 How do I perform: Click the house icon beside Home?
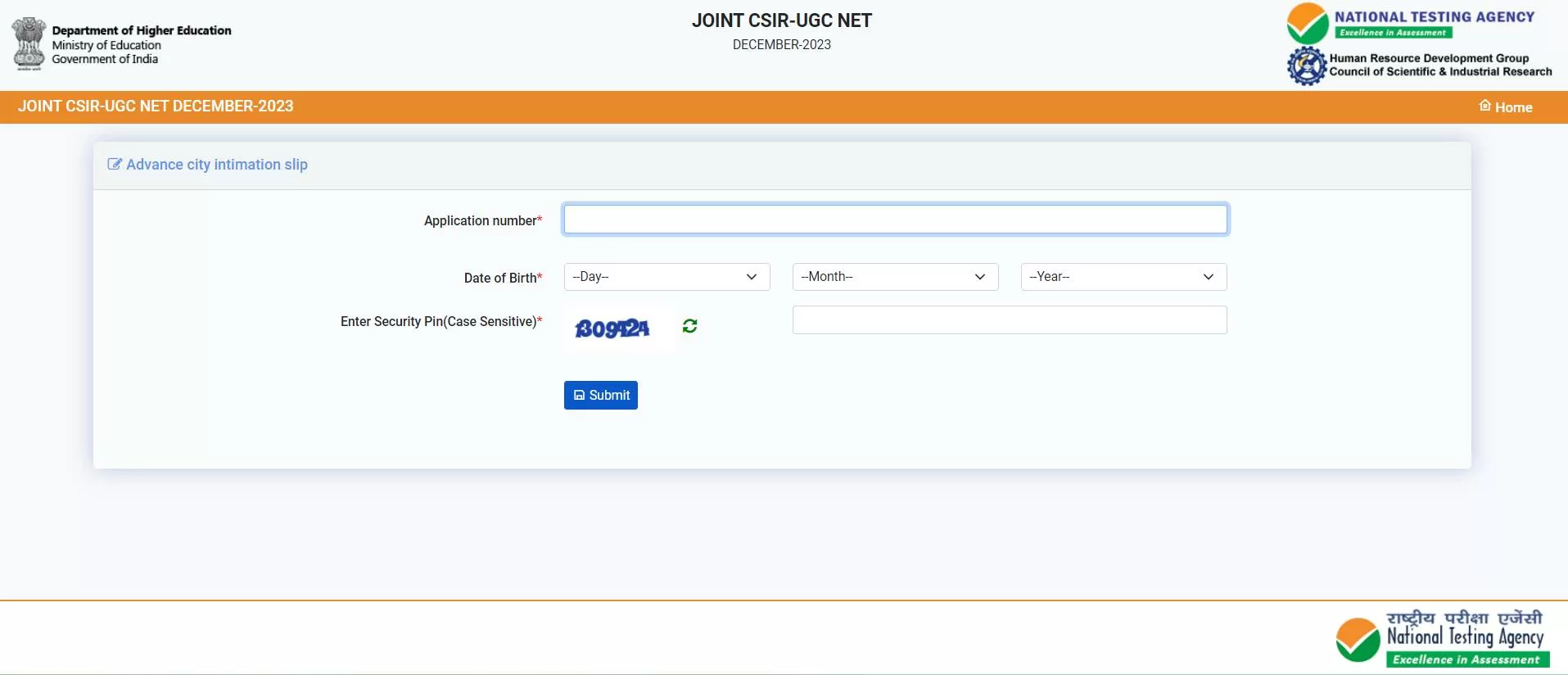1484,106
